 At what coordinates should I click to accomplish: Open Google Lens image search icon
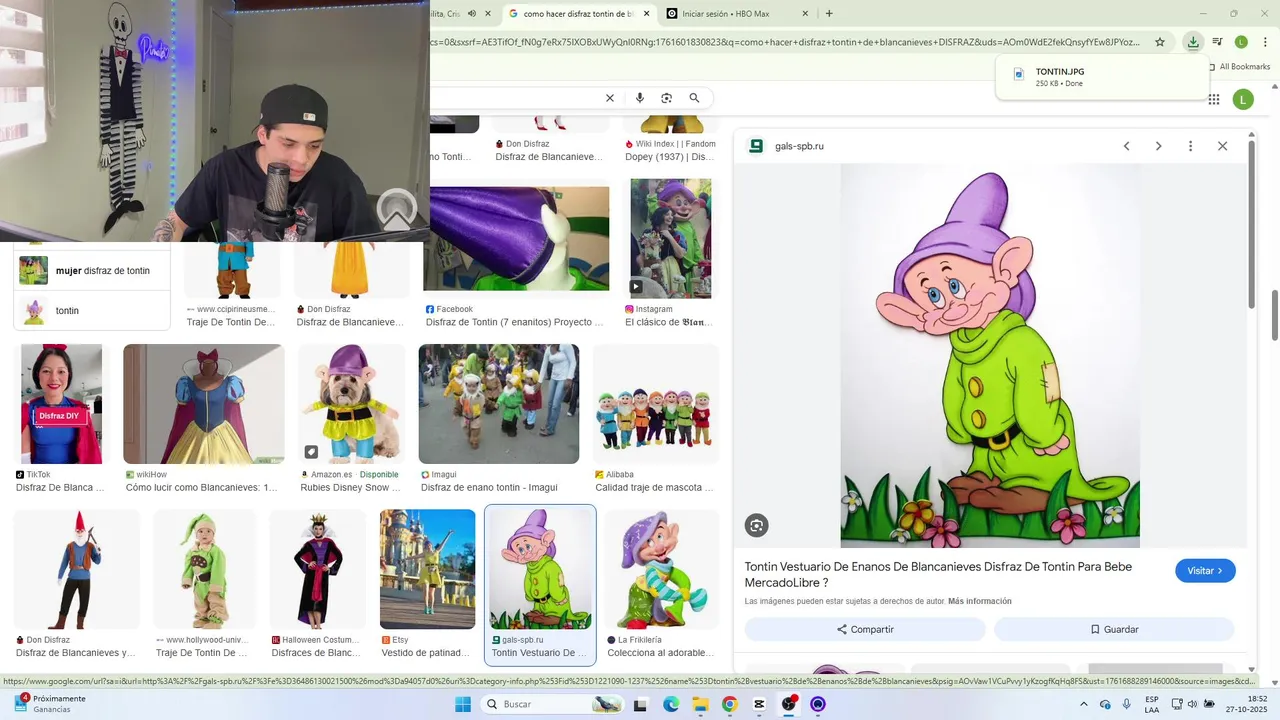coord(667,98)
